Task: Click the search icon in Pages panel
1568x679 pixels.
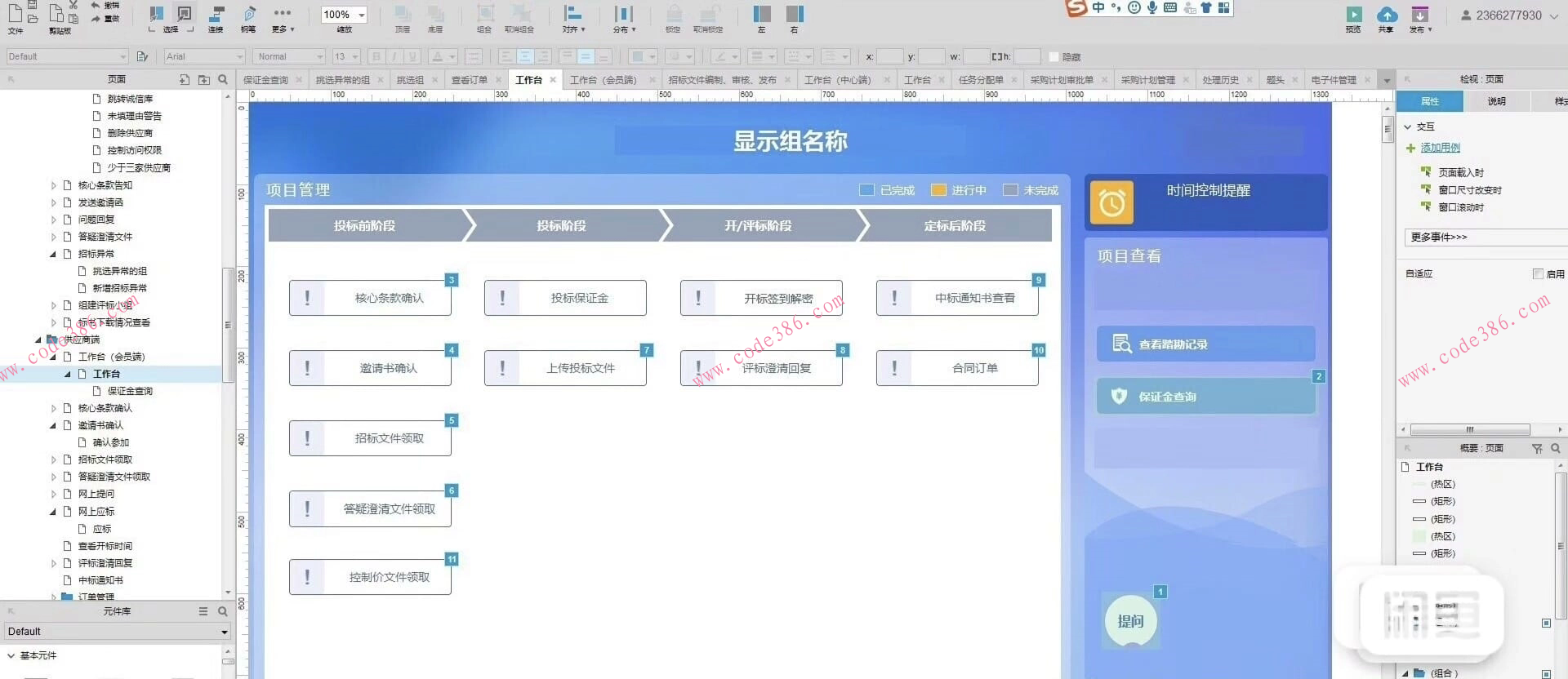Action: (222, 79)
